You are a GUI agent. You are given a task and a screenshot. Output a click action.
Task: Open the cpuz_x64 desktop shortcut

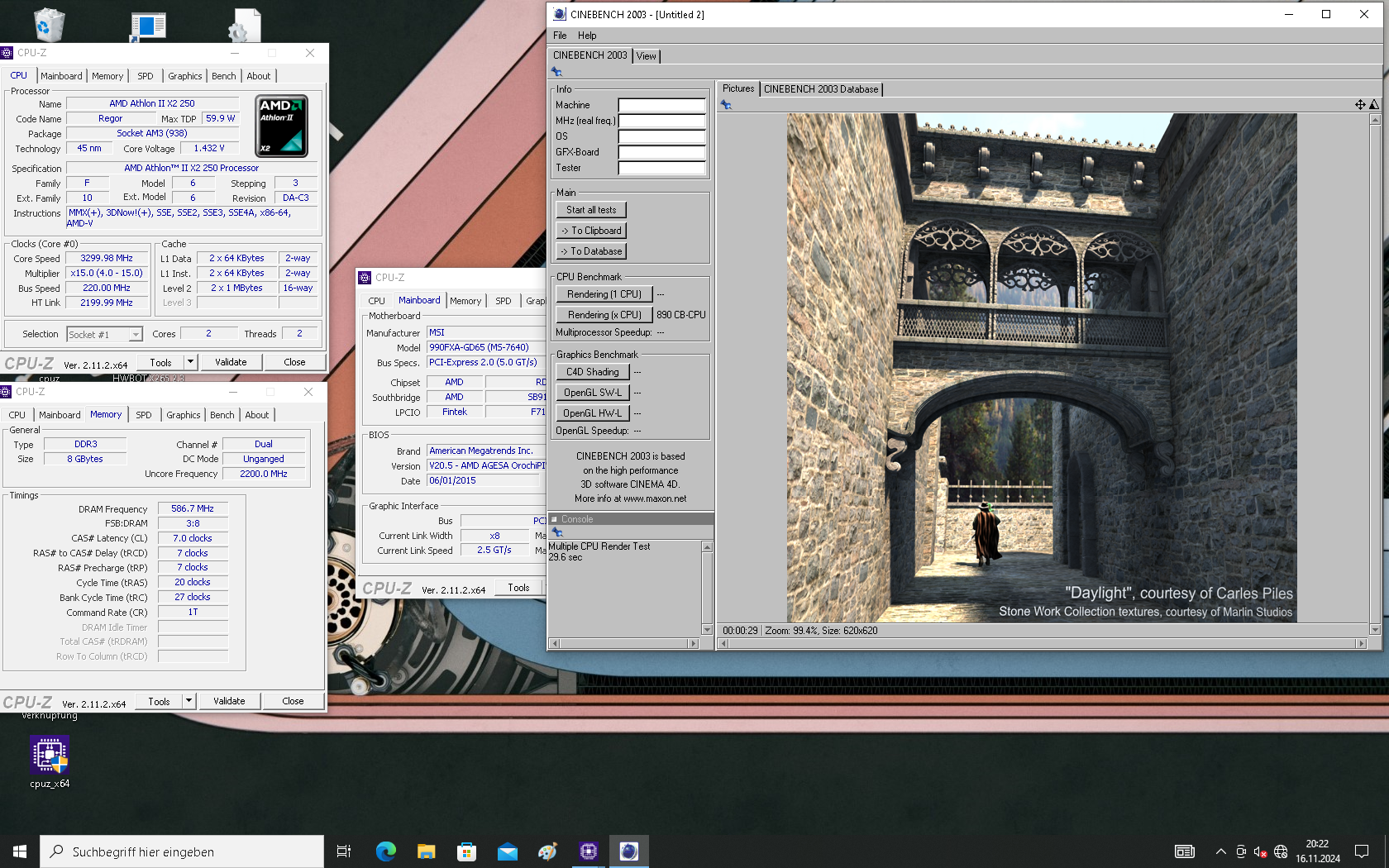(x=50, y=762)
